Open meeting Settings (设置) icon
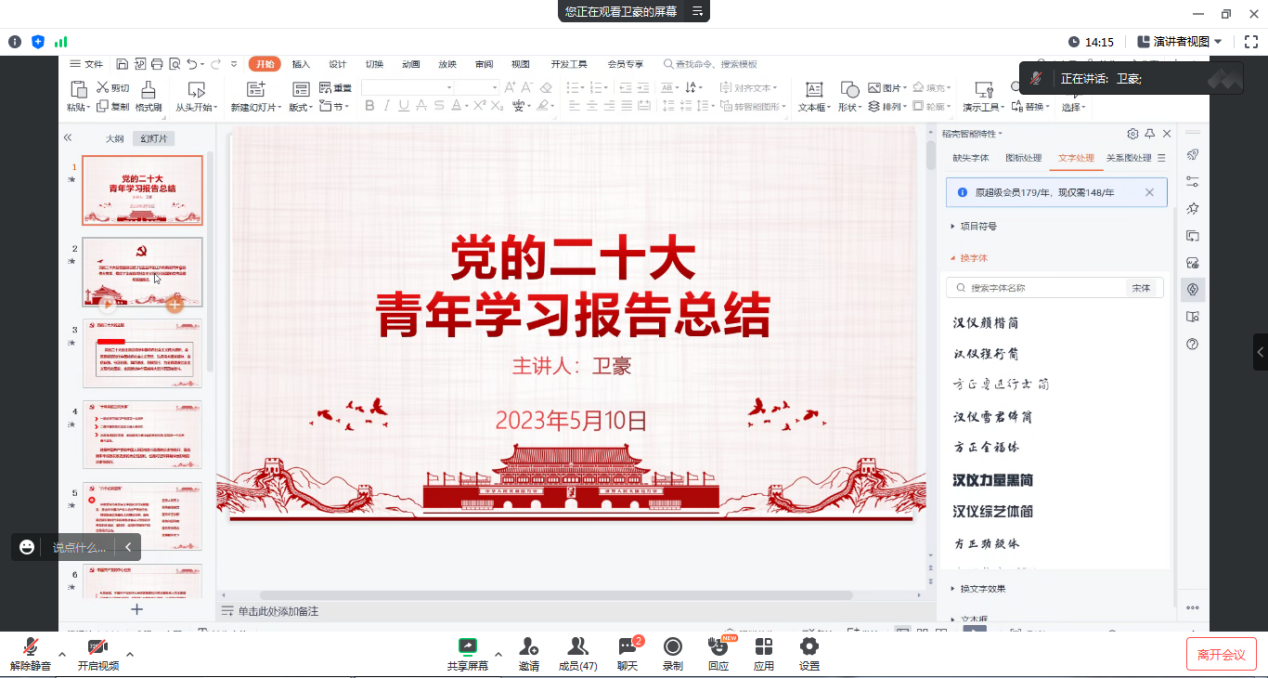Viewport: 1268px width, 678px height. coord(809,647)
